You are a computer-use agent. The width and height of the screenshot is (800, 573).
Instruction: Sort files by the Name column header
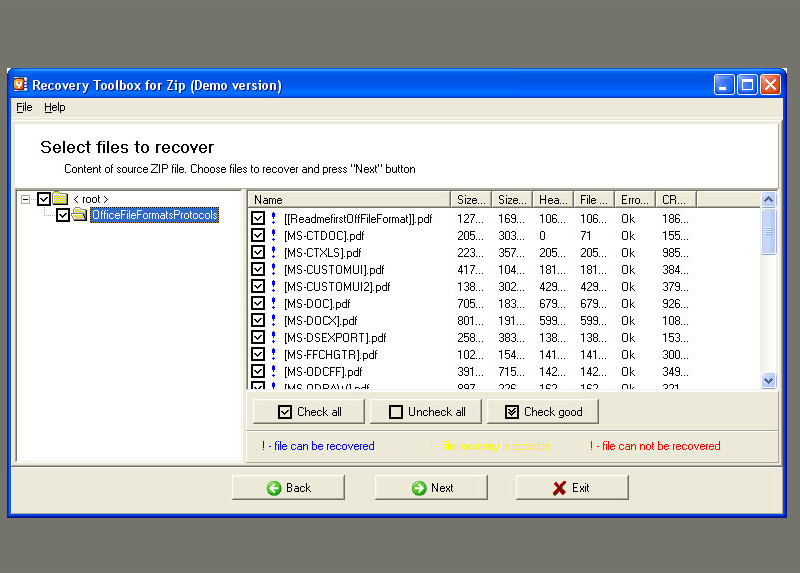tap(349, 200)
